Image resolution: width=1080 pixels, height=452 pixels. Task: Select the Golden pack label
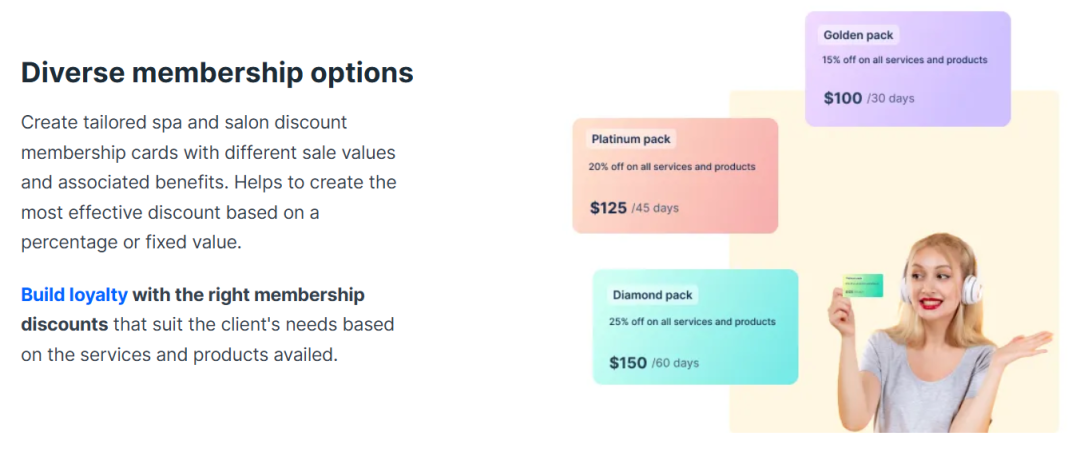pyautogui.click(x=858, y=35)
